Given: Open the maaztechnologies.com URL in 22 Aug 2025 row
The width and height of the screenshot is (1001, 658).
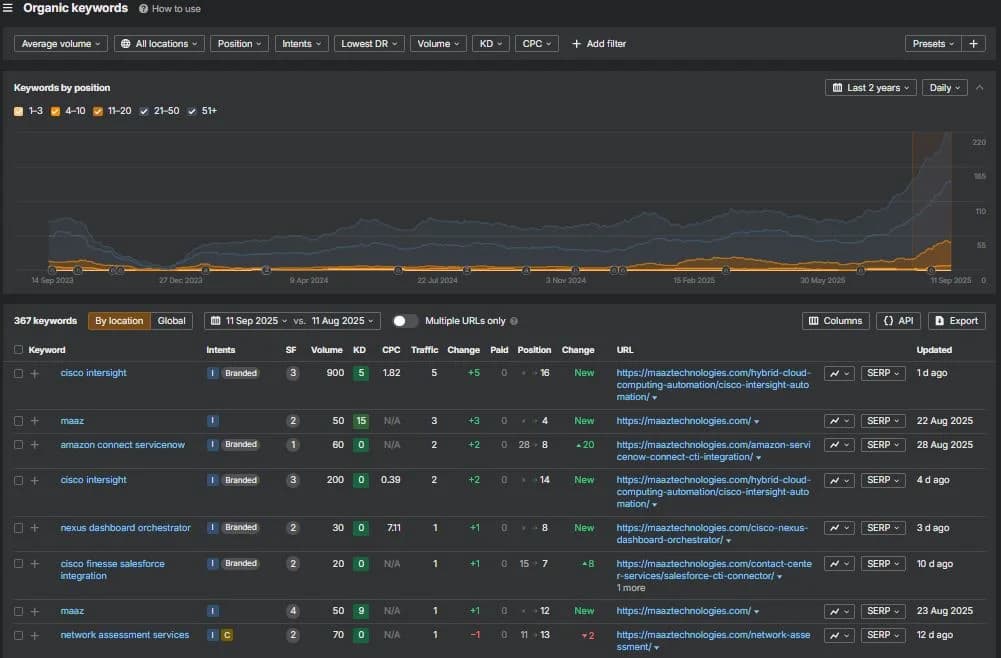Looking at the screenshot, I should click(x=684, y=421).
